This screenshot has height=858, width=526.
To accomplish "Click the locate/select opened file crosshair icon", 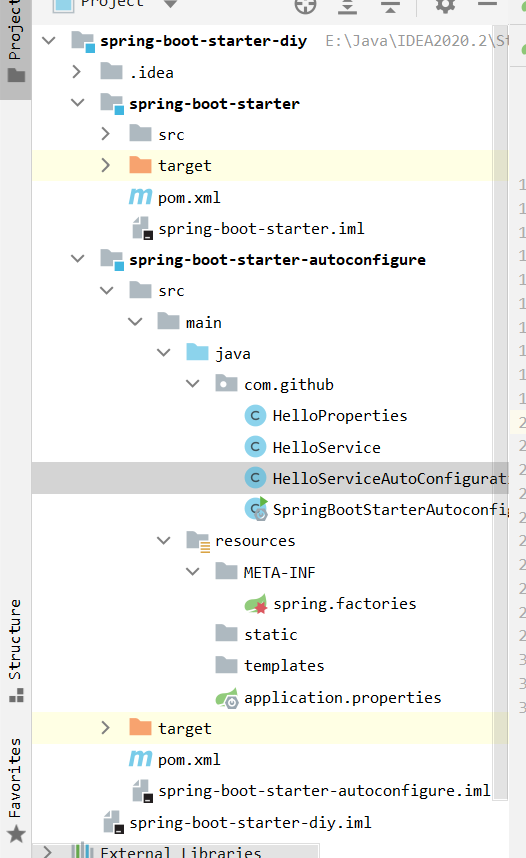I will [305, 5].
